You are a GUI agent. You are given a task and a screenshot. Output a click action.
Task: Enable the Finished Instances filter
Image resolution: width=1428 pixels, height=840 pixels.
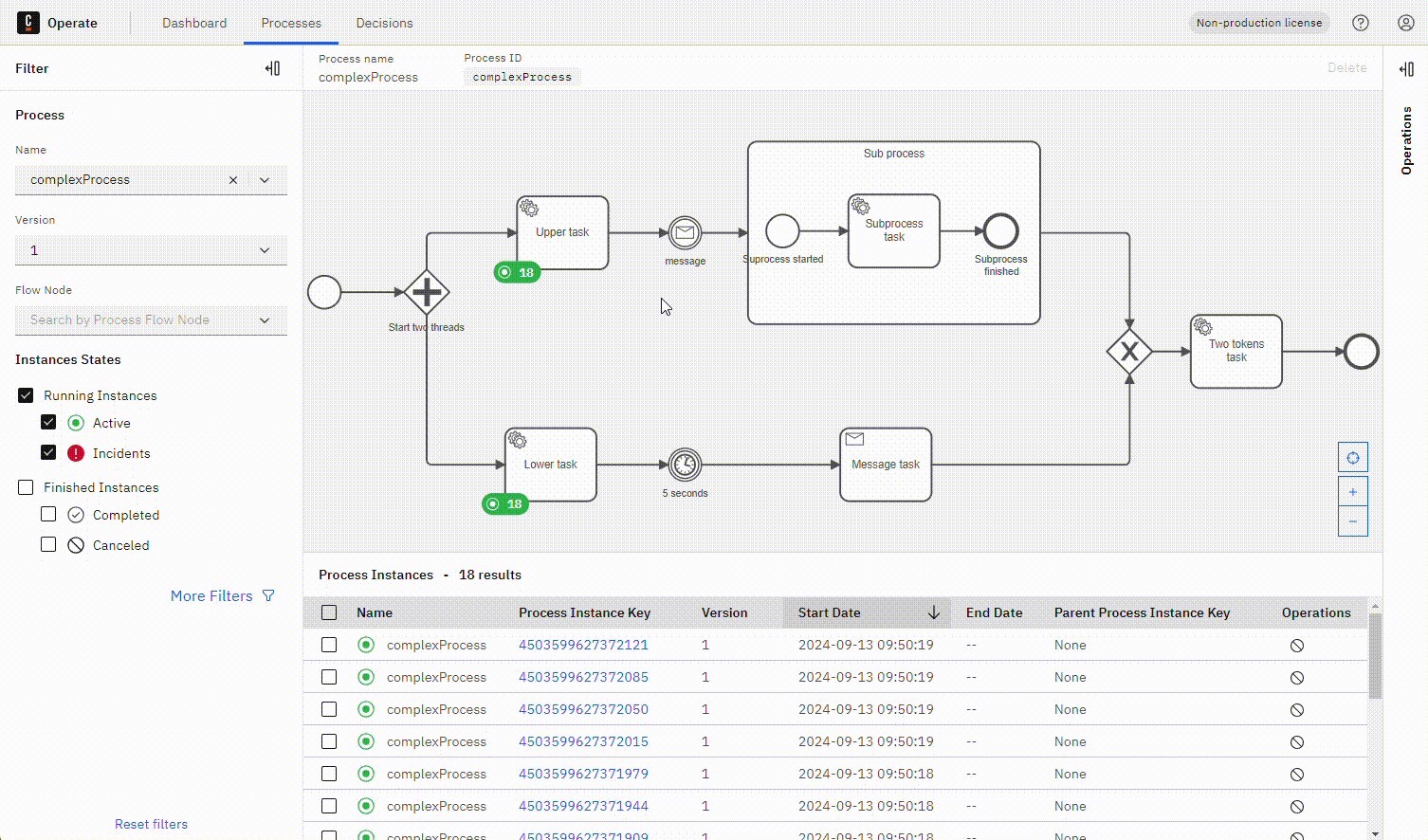pyautogui.click(x=26, y=486)
